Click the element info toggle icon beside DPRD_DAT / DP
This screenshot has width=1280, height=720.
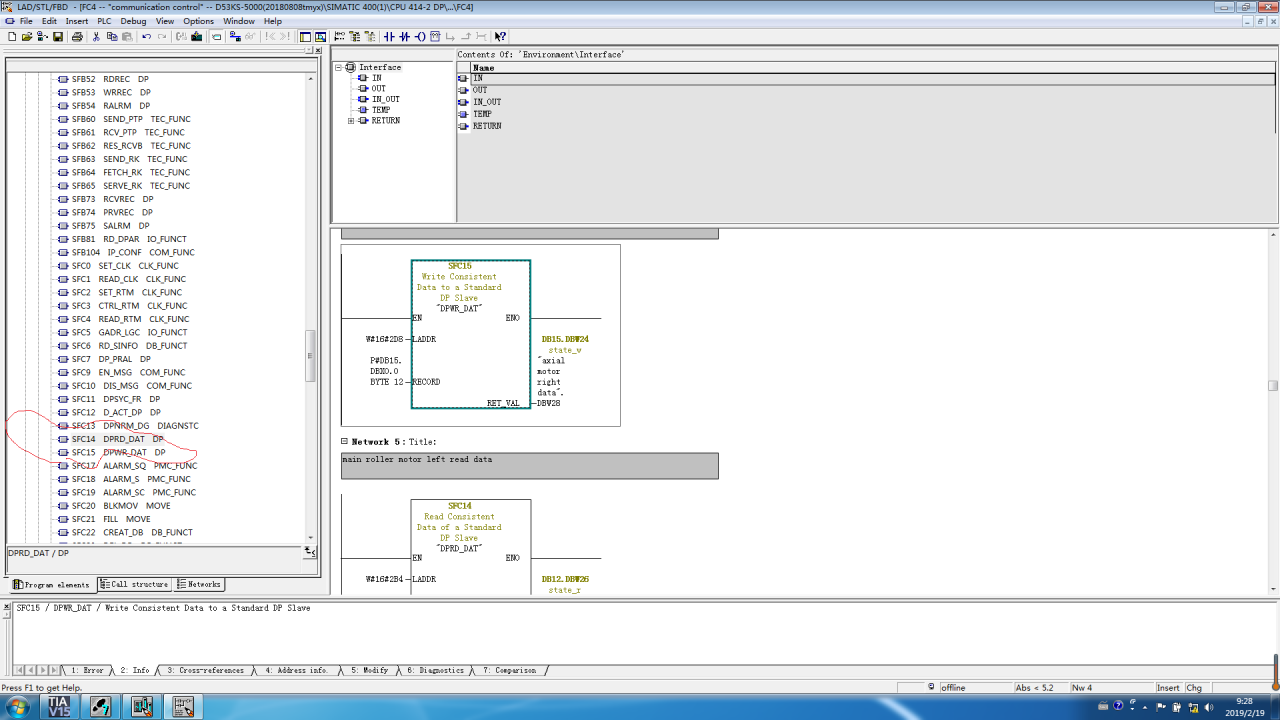pos(310,552)
